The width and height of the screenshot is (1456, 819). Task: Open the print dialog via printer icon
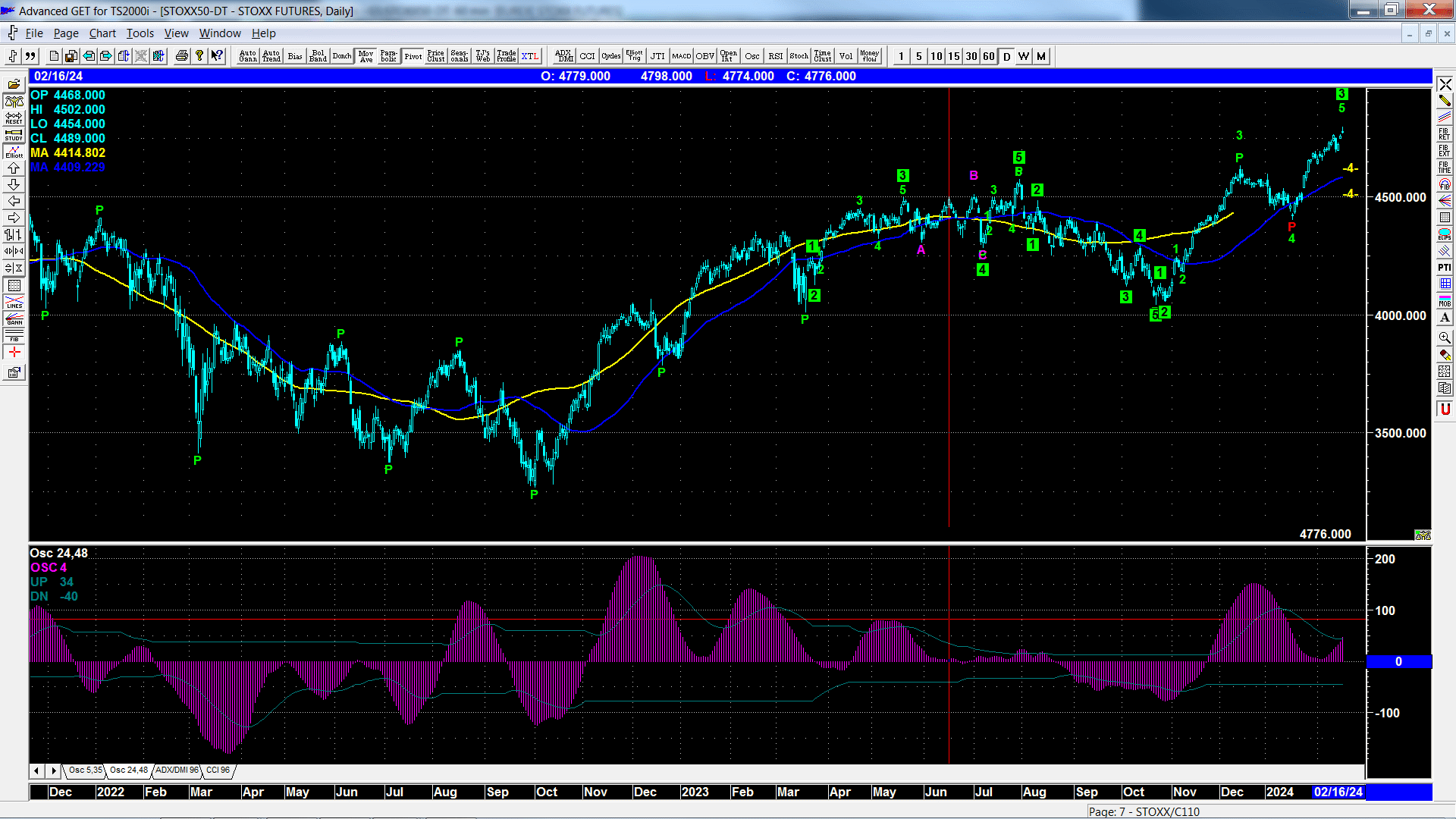click(181, 56)
